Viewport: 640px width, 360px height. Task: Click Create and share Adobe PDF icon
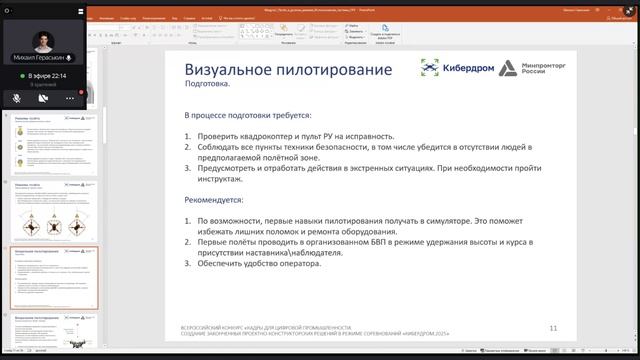coord(385,31)
